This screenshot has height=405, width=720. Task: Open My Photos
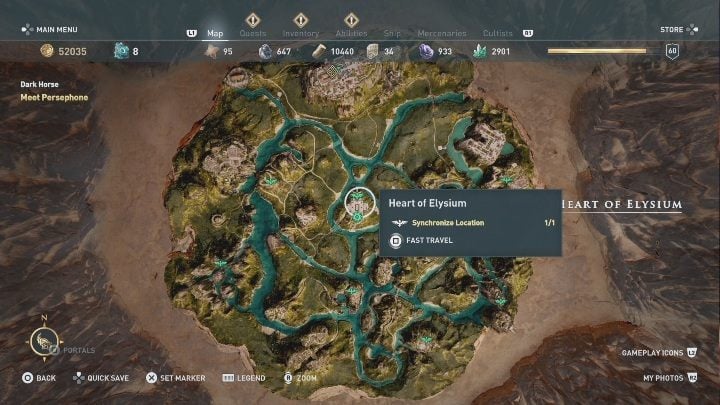[x=670, y=378]
